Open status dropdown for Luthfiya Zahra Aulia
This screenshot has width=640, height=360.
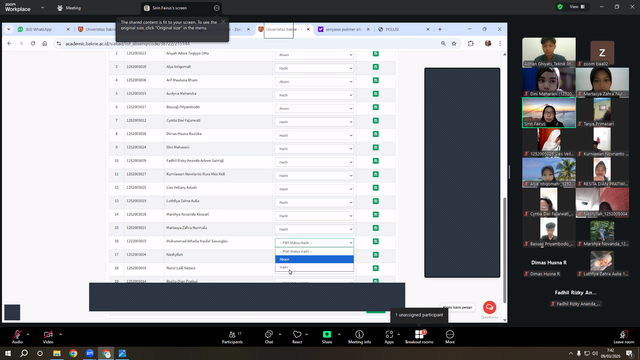coord(314,202)
